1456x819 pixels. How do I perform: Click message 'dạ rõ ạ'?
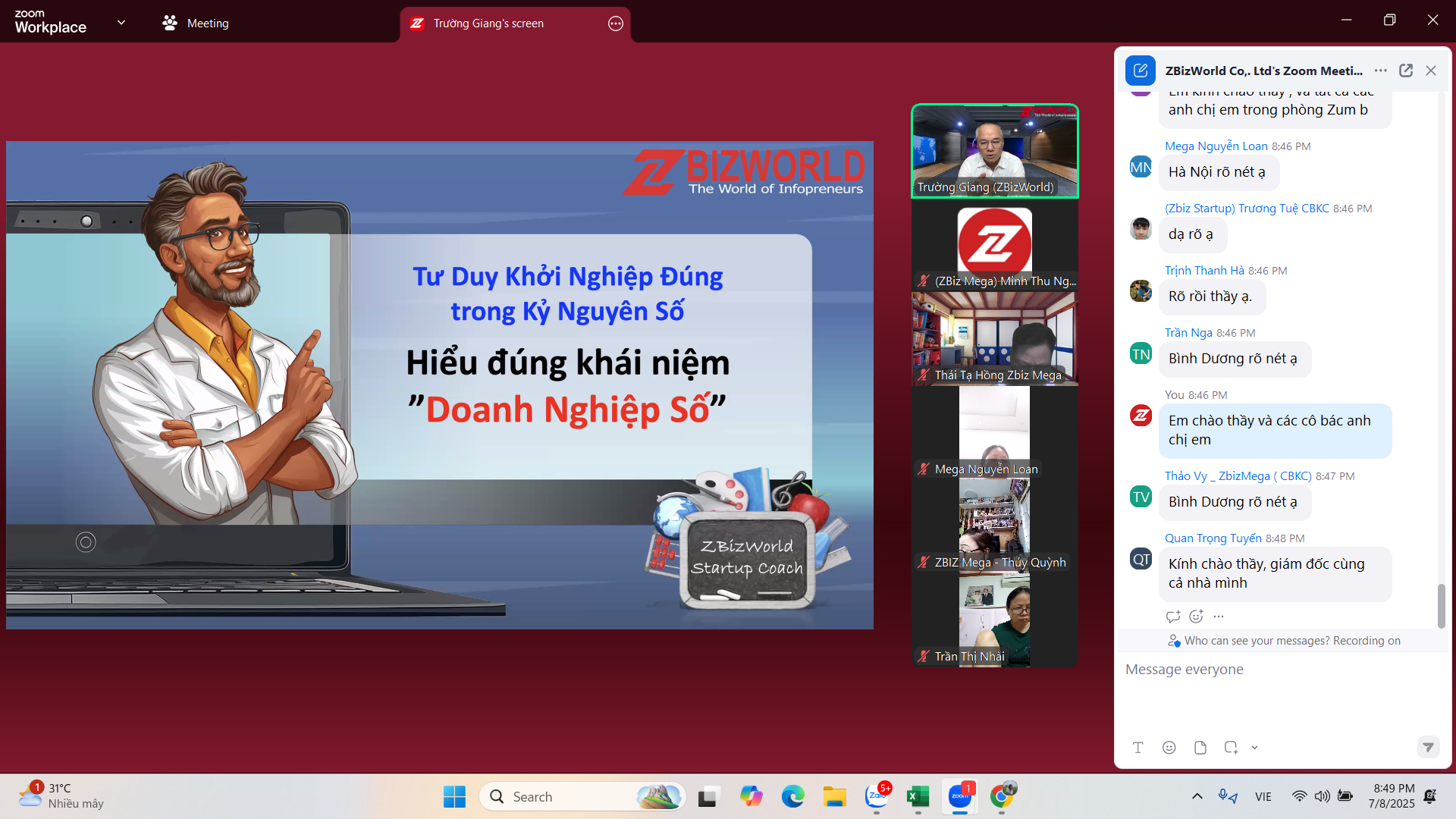point(1191,234)
